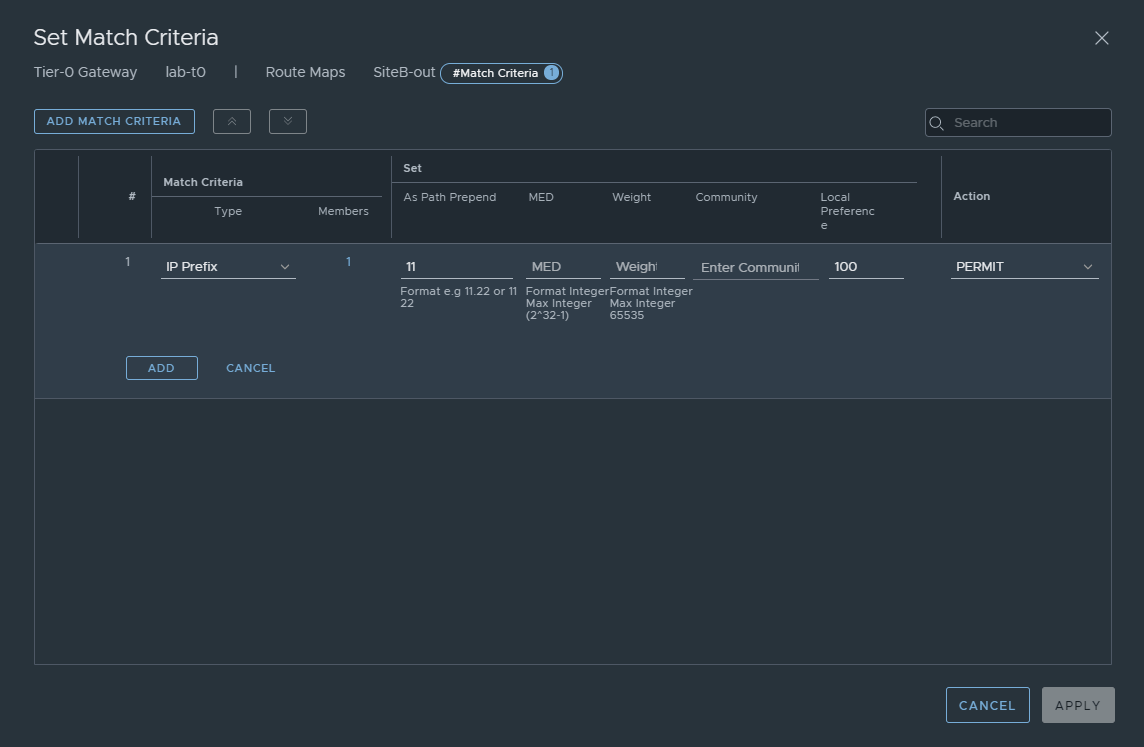Click the Type column header
The height and width of the screenshot is (747, 1144).
click(228, 211)
